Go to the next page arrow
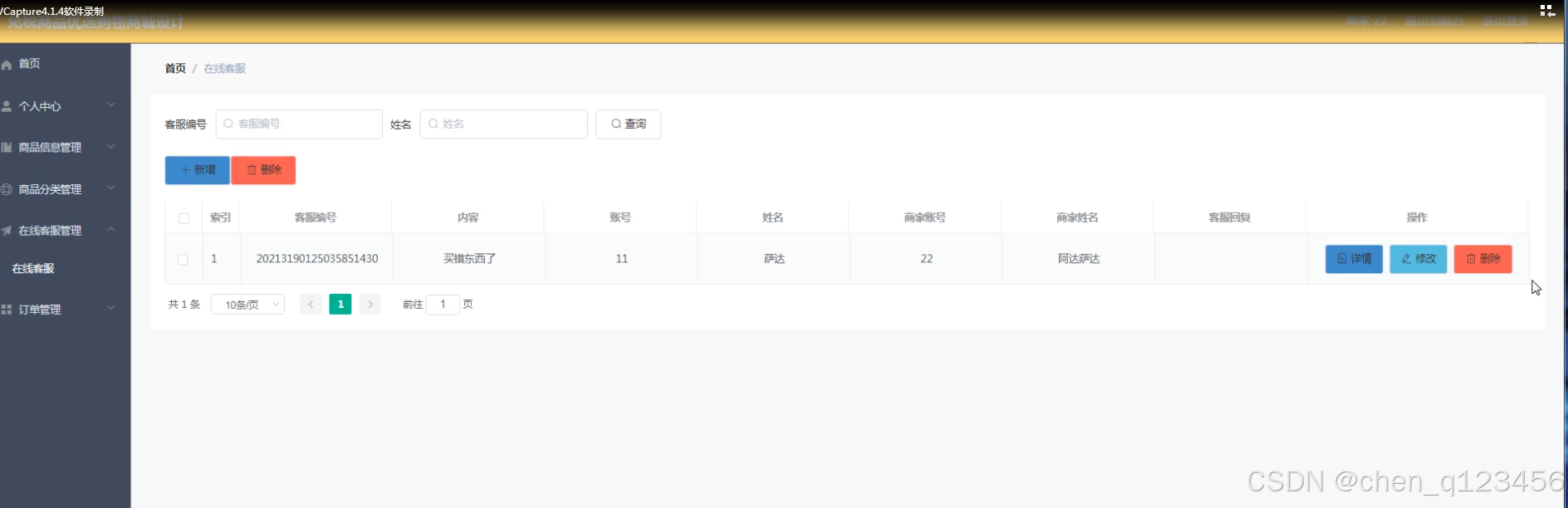The image size is (1568, 508). point(370,305)
